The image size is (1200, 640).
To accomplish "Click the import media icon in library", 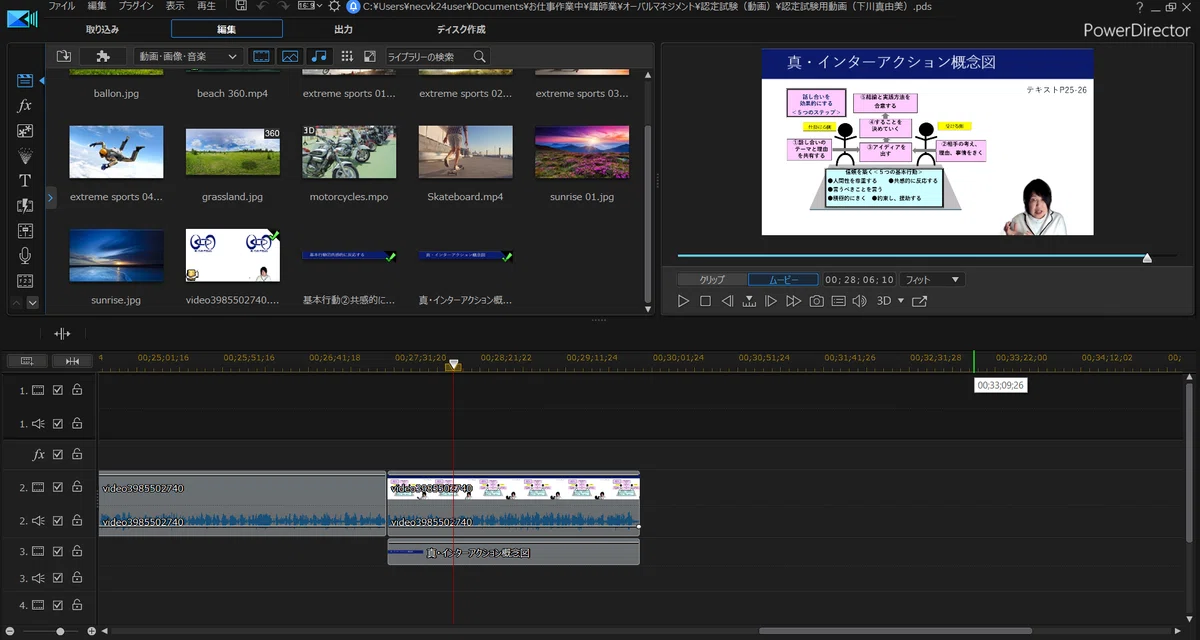I will point(64,56).
